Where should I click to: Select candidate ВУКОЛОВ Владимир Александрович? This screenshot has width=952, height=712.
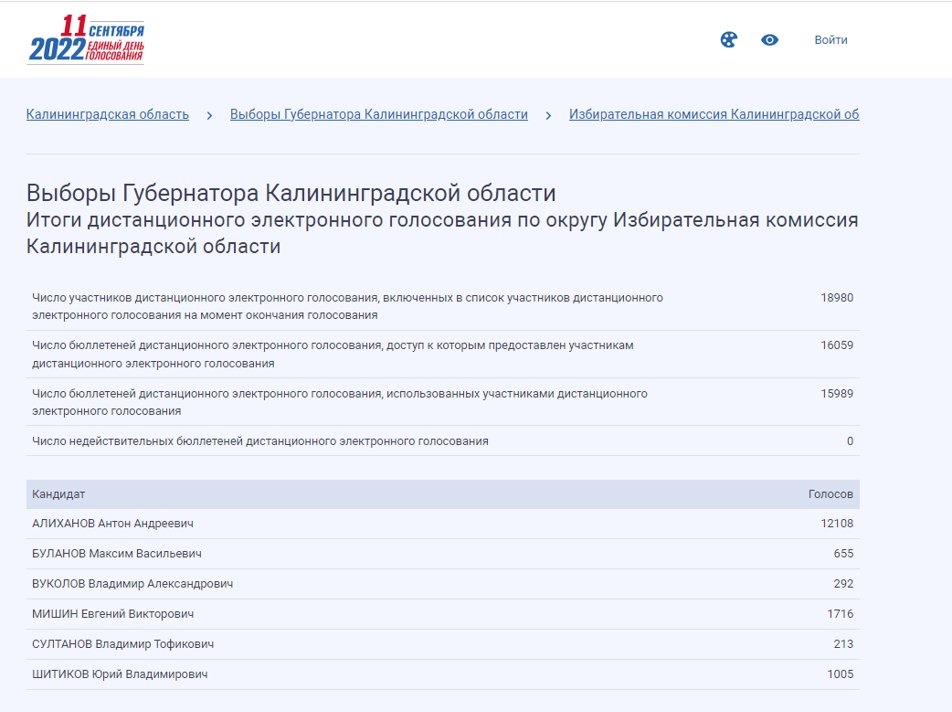tap(132, 584)
